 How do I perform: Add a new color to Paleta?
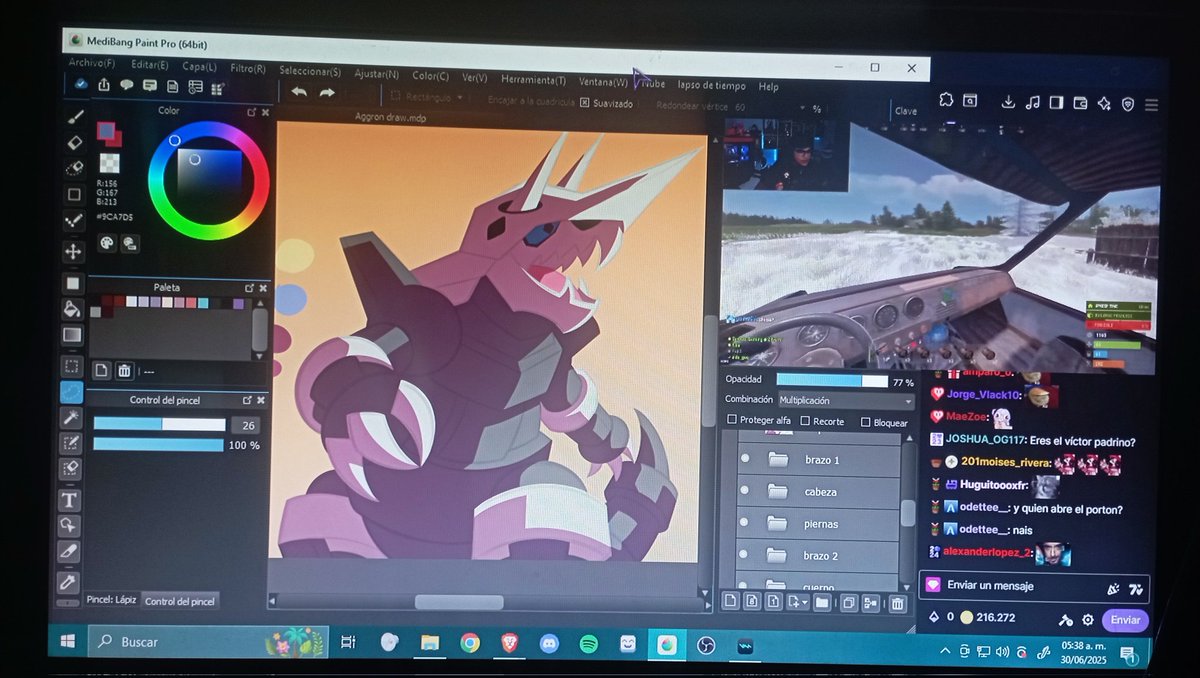tap(101, 370)
